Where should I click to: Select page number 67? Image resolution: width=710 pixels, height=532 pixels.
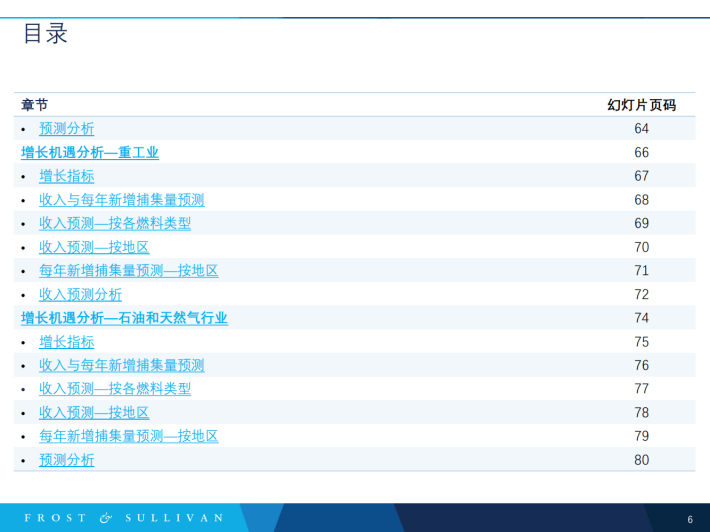click(x=642, y=176)
